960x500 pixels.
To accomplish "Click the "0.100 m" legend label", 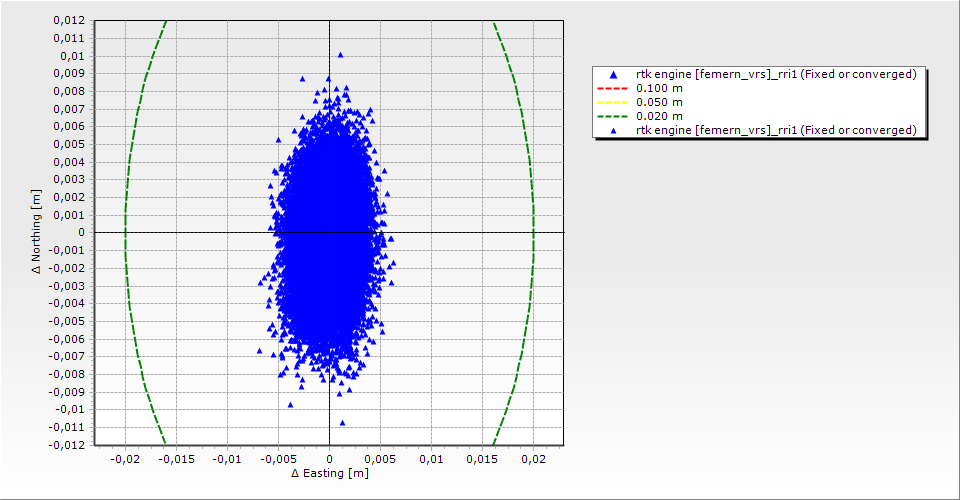I will coord(659,89).
